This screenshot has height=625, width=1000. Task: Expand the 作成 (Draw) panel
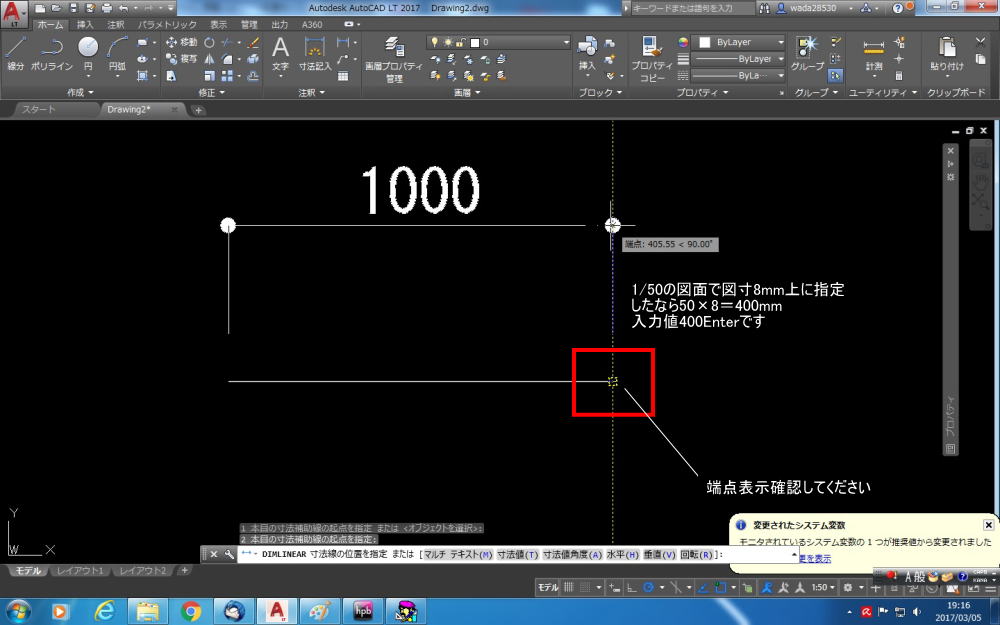pyautogui.click(x=80, y=92)
